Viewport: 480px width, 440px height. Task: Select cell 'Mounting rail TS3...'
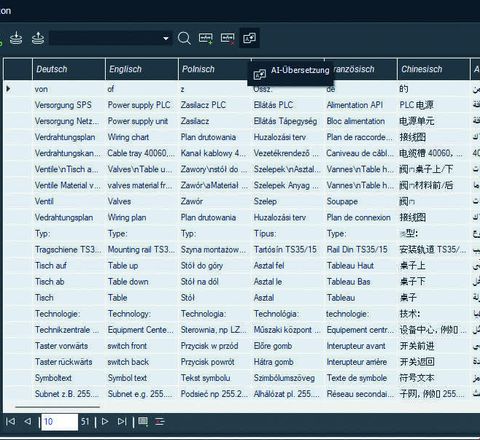click(x=142, y=249)
